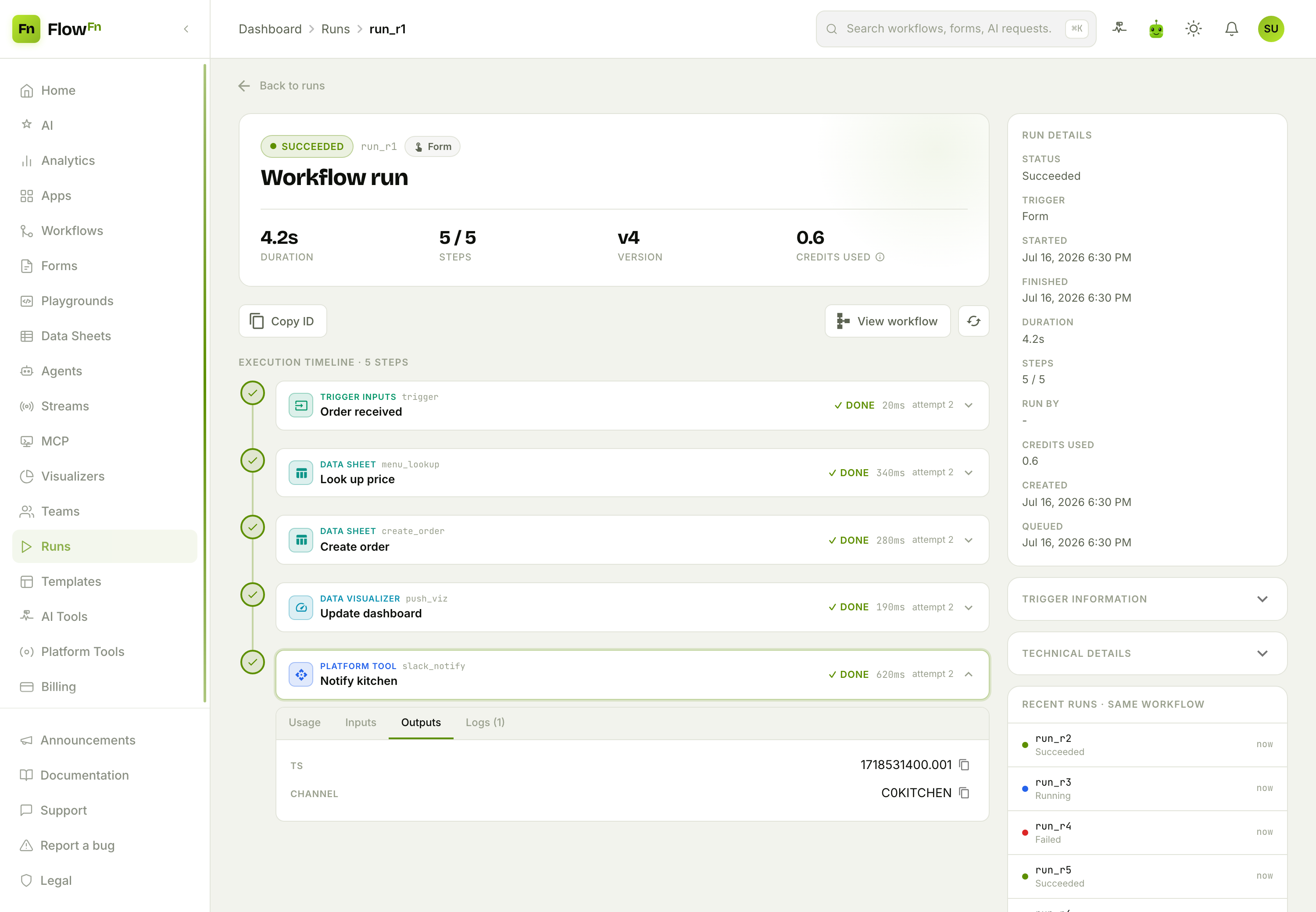Open recent run run_r2
The height and width of the screenshot is (912, 1316).
[1147, 745]
